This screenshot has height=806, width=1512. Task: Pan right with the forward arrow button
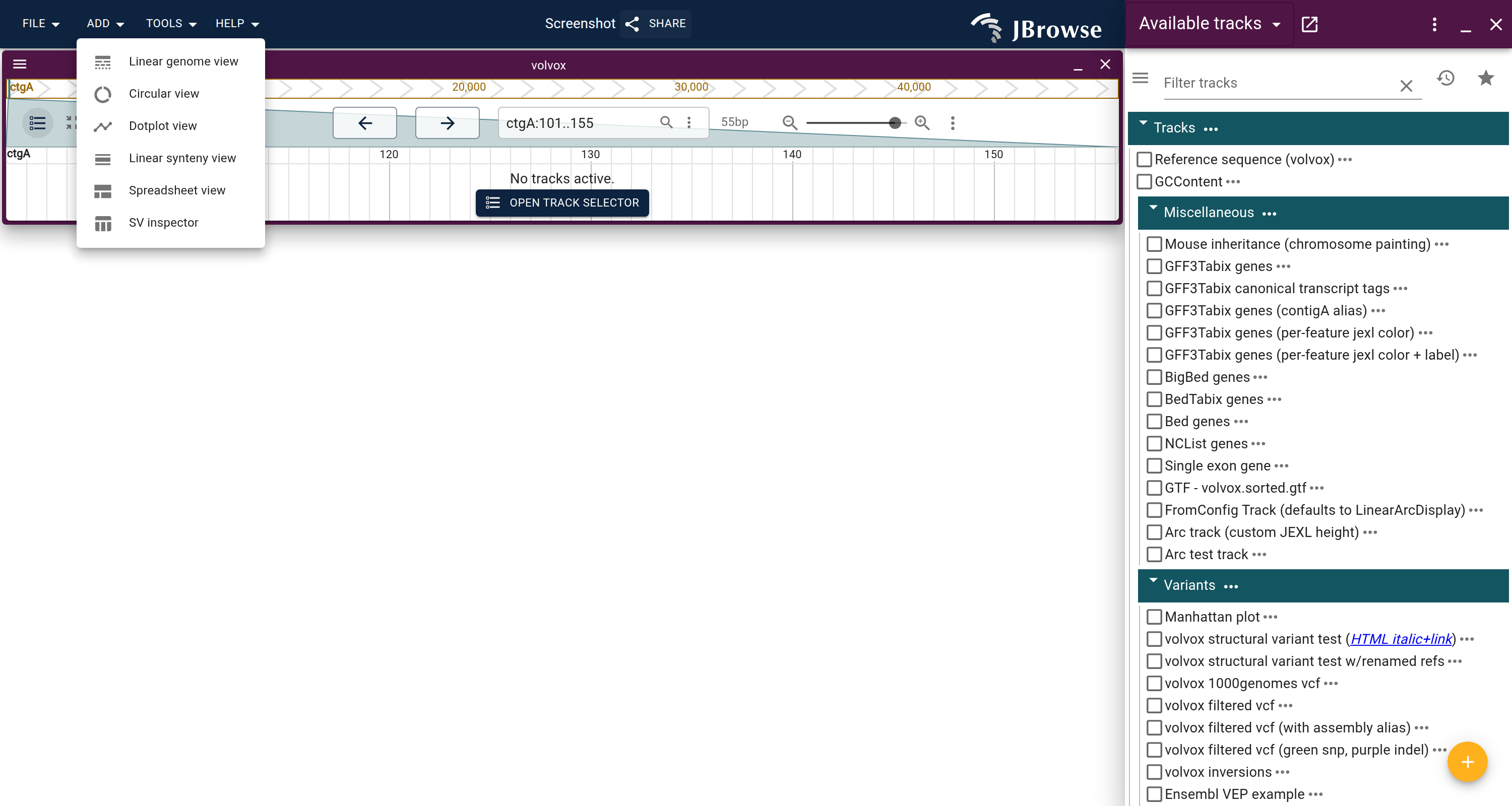pos(447,123)
